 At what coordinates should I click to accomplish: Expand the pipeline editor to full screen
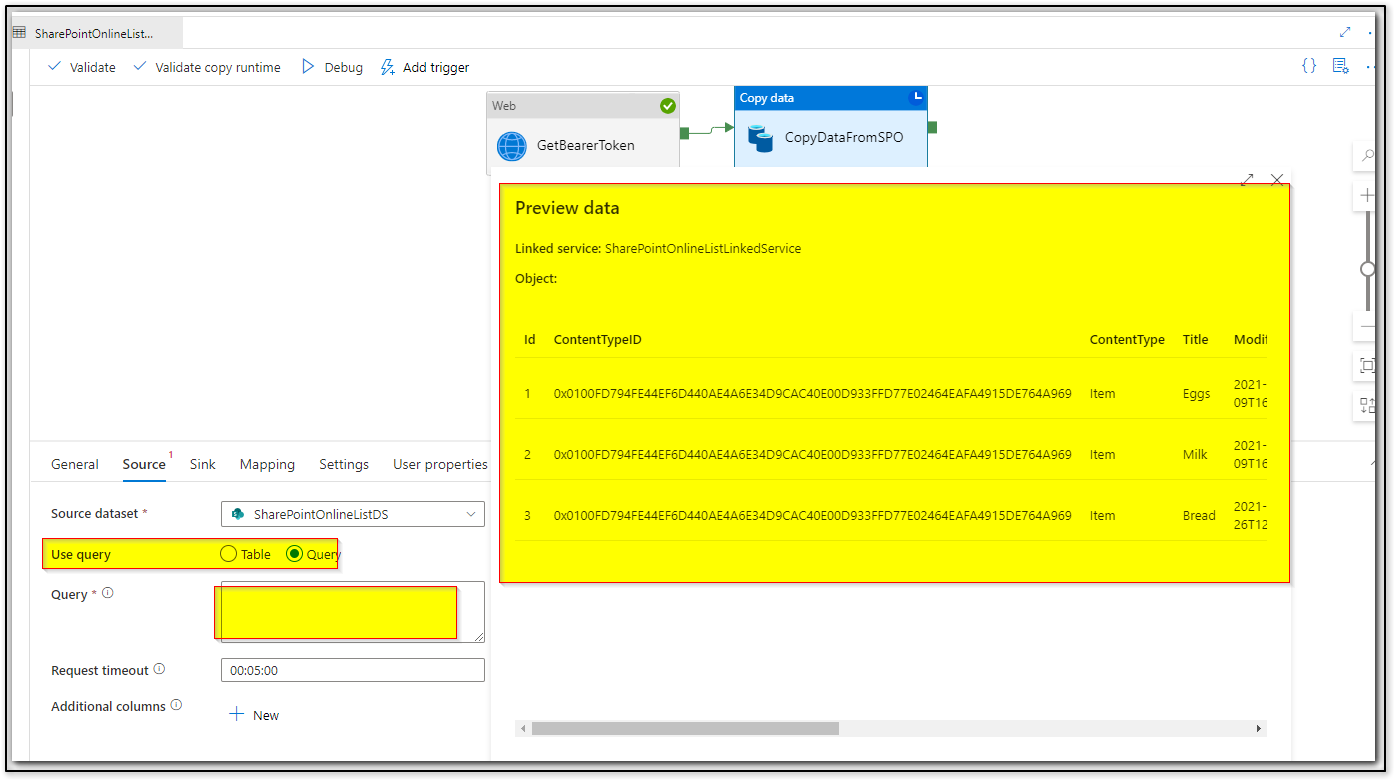click(1345, 32)
